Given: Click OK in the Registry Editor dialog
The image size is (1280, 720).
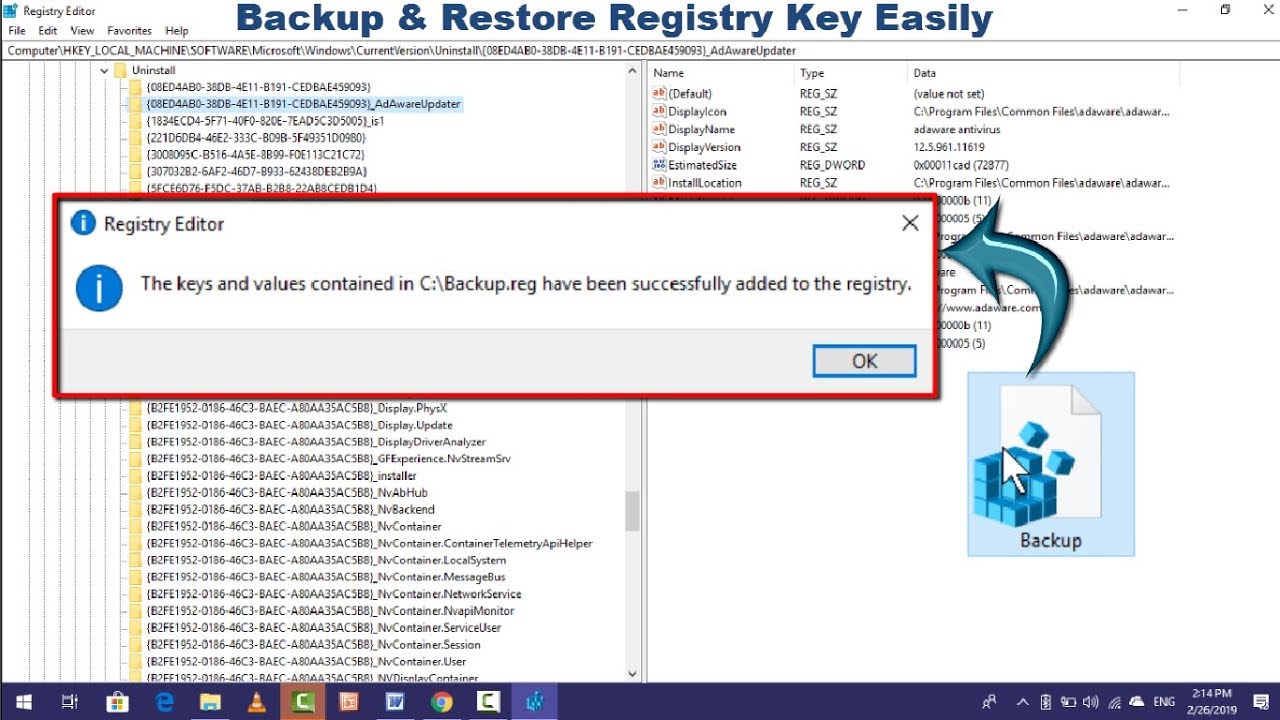Looking at the screenshot, I should 864,361.
